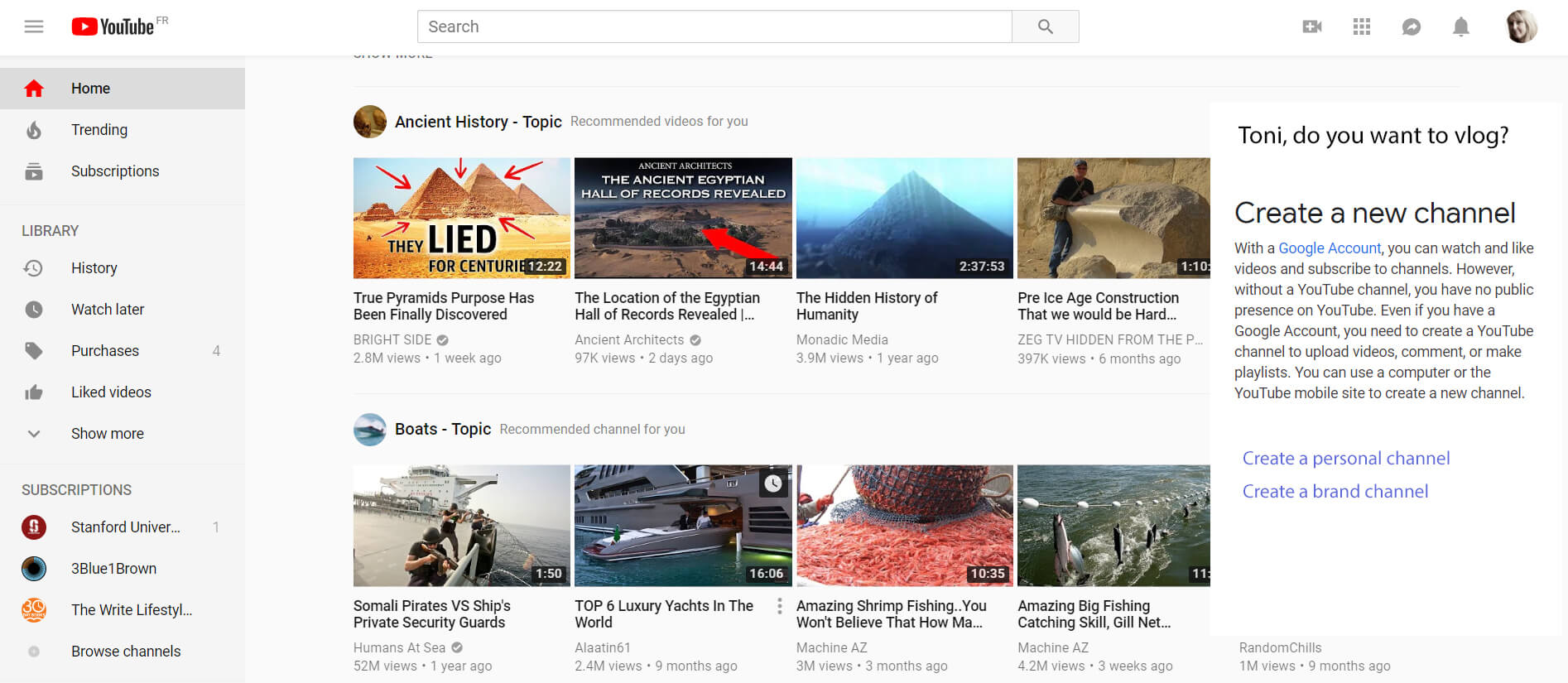Click the search magnifier button
The width and height of the screenshot is (1568, 683).
tap(1046, 26)
